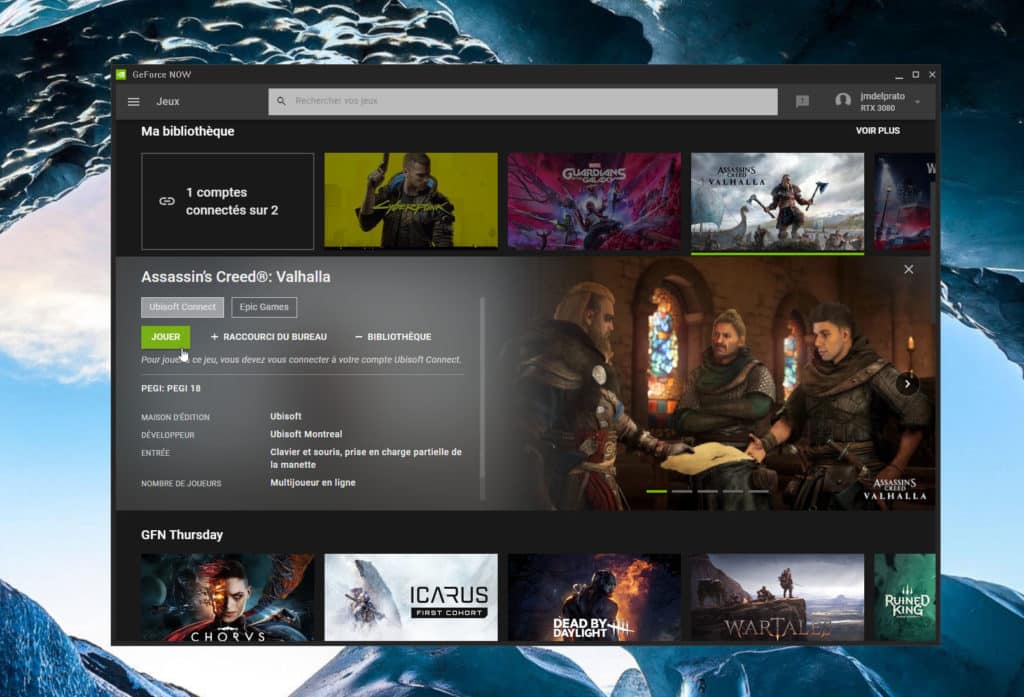This screenshot has height=697, width=1024.
Task: Open the Icarus First Cohort thumbnail
Action: point(411,597)
